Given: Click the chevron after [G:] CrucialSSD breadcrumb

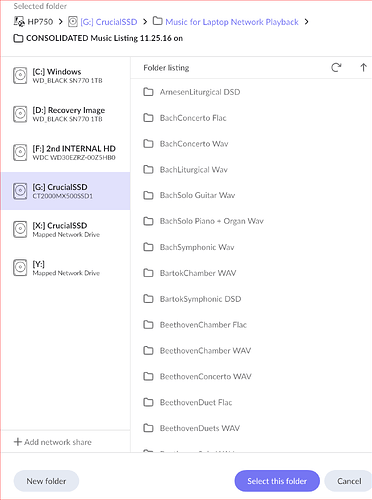Looking at the screenshot, I should [145, 22].
